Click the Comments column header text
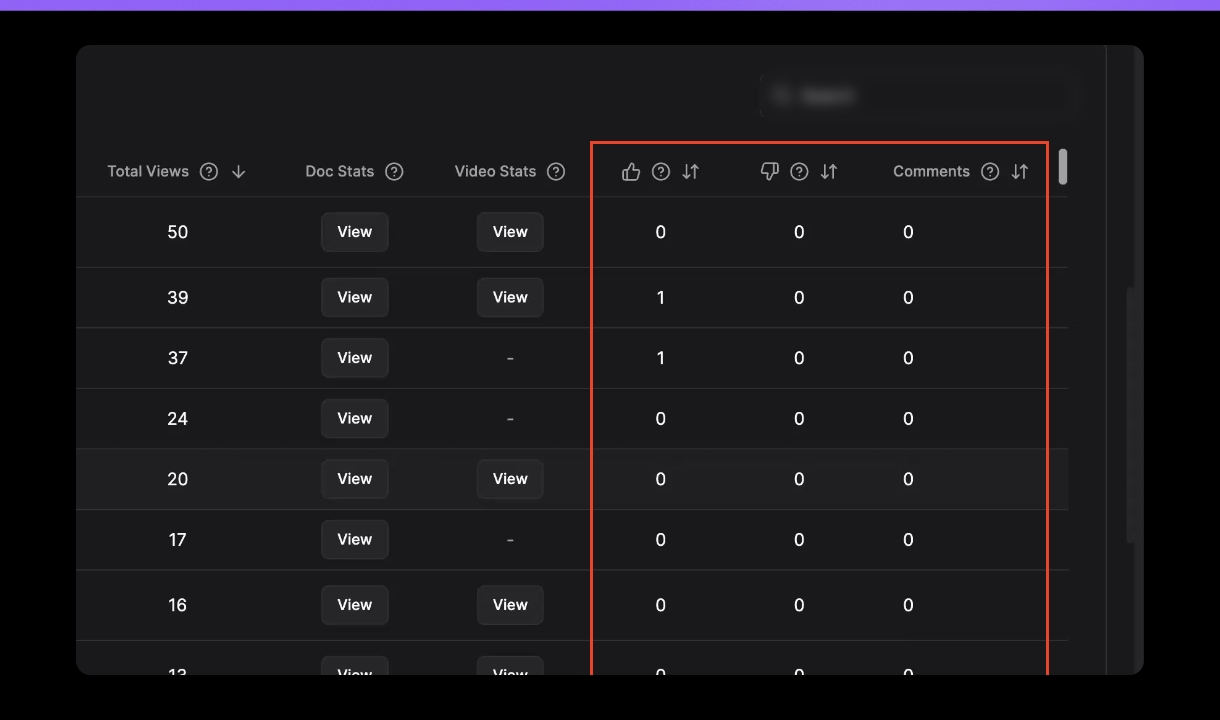 932,172
